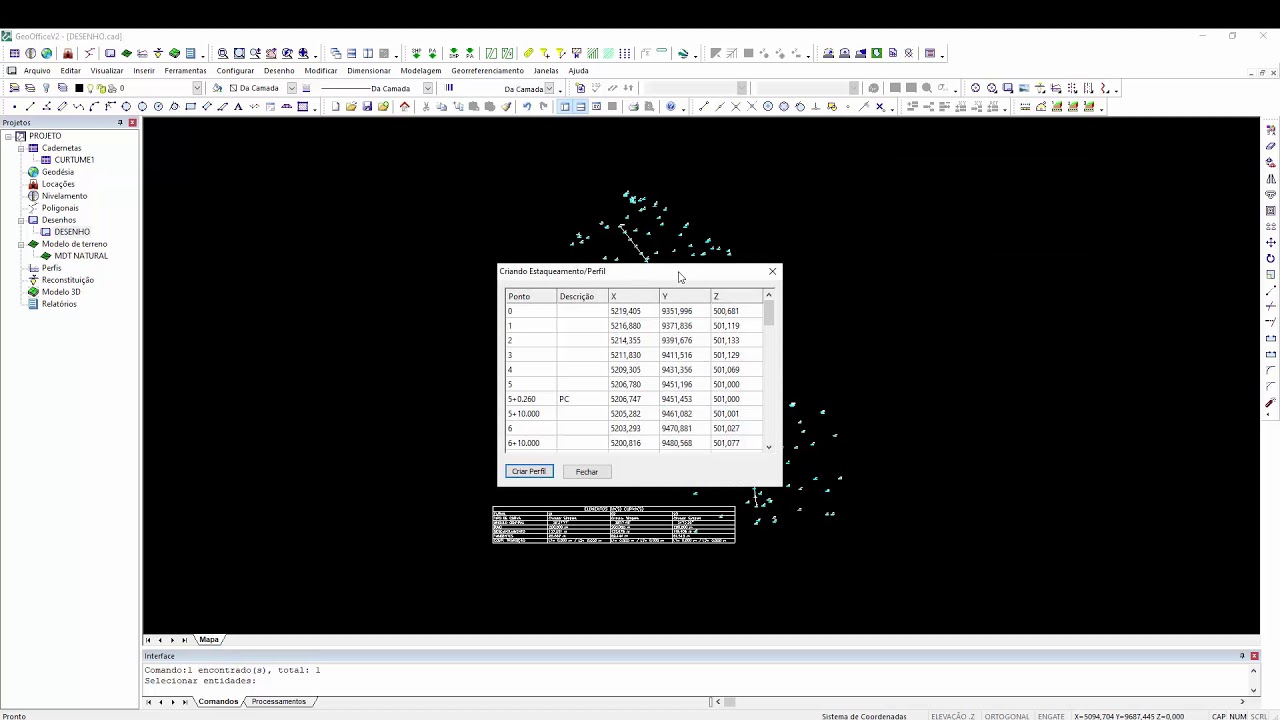Select Nivelamento in project tree
The height and width of the screenshot is (720, 1280).
(64, 196)
